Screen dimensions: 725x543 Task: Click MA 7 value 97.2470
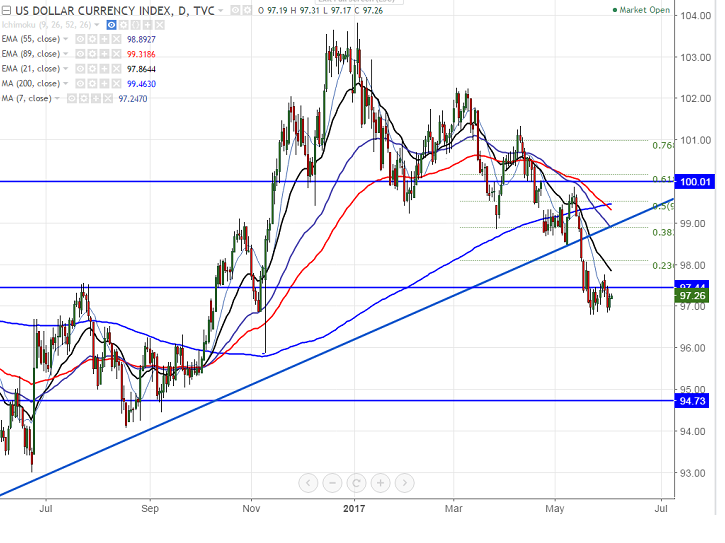[x=133, y=99]
